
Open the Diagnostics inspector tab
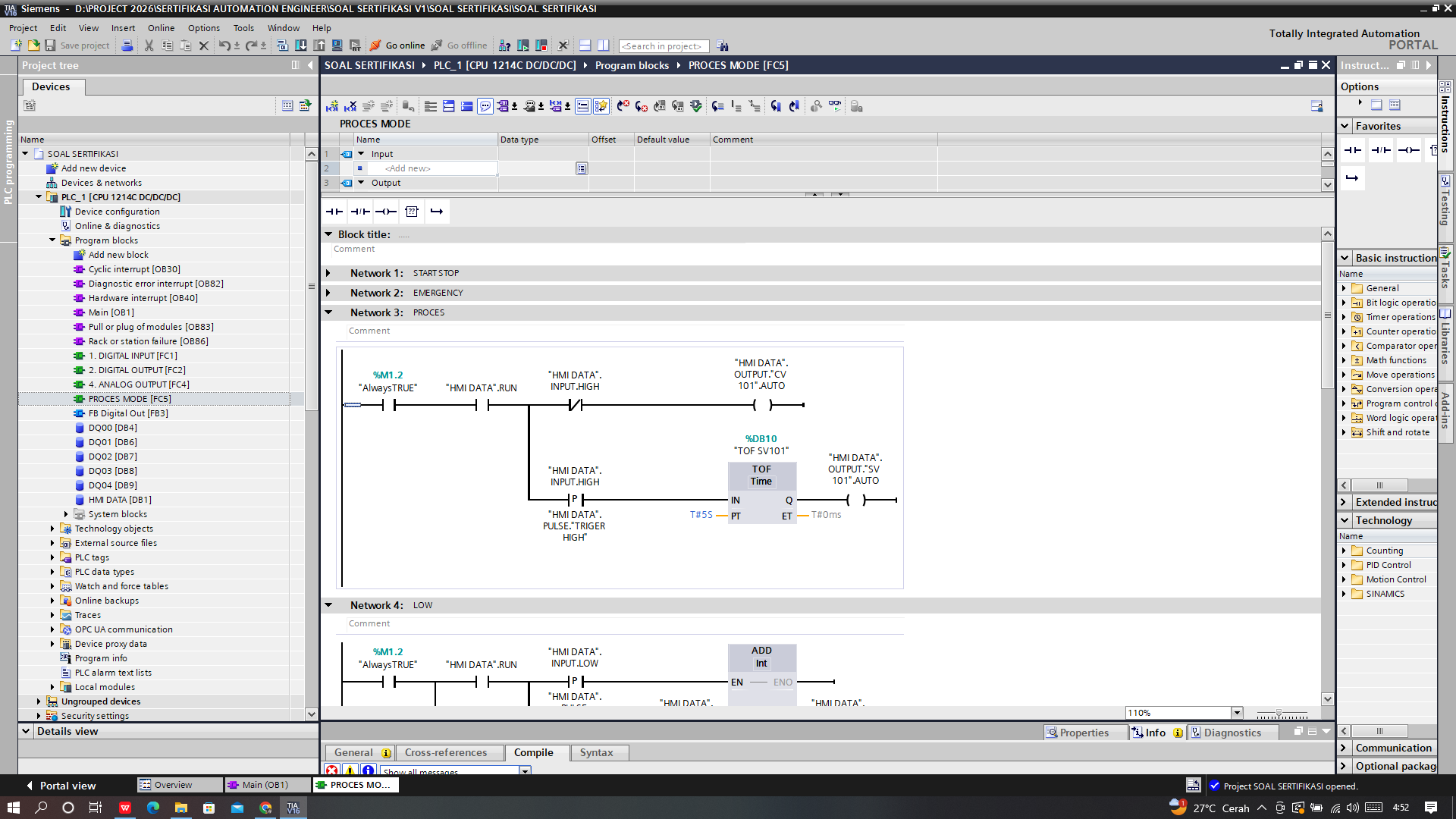pos(1232,733)
